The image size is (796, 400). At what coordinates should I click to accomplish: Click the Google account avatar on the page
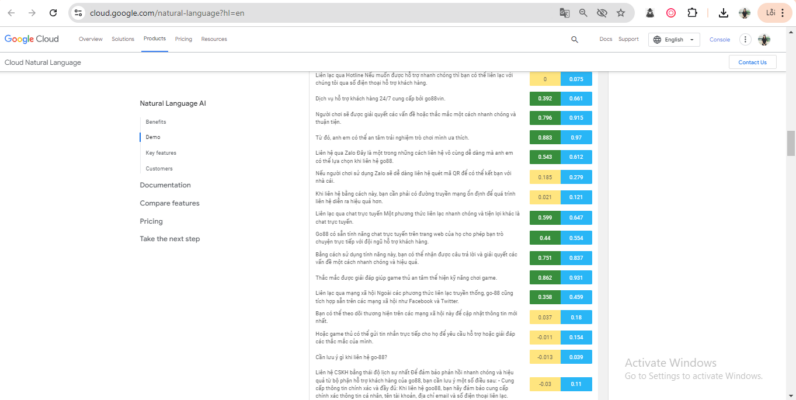(764, 39)
